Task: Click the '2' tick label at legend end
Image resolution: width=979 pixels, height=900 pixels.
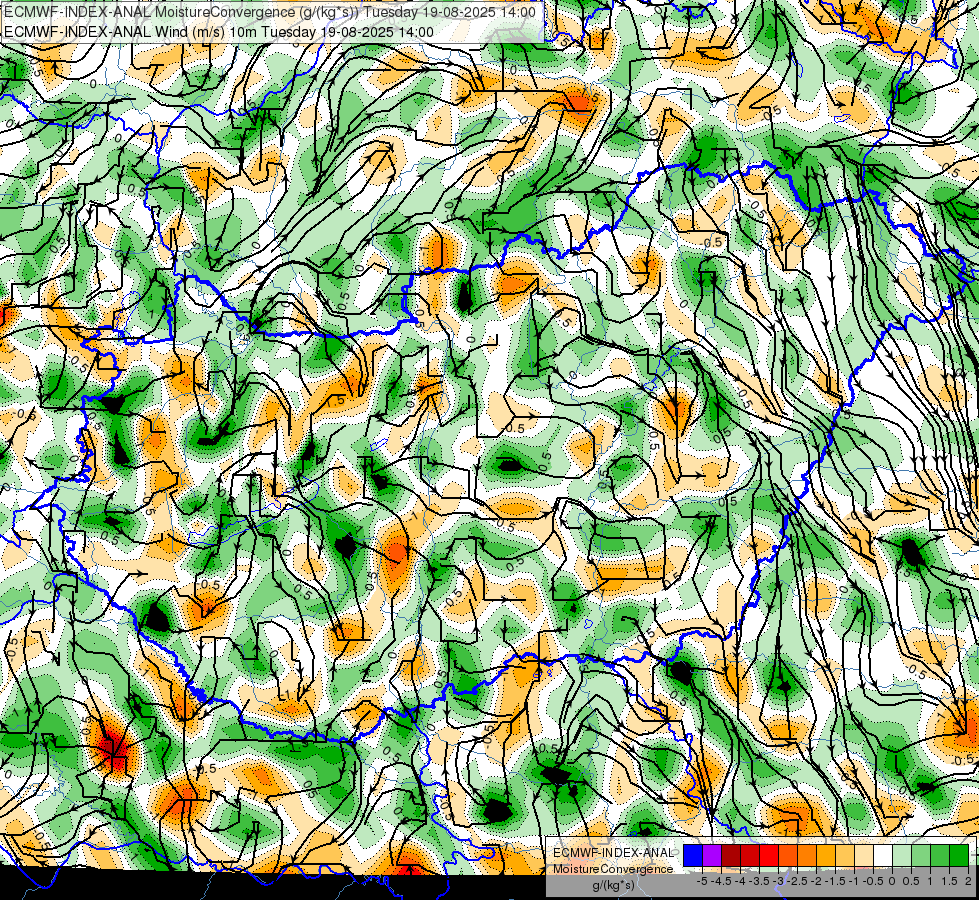Action: coord(968,881)
